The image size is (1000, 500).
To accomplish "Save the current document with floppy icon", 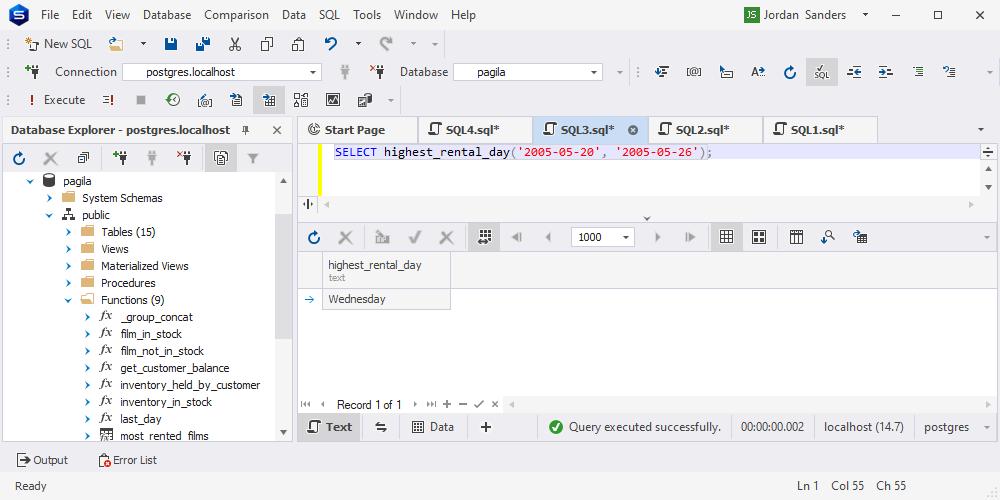I will (170, 44).
